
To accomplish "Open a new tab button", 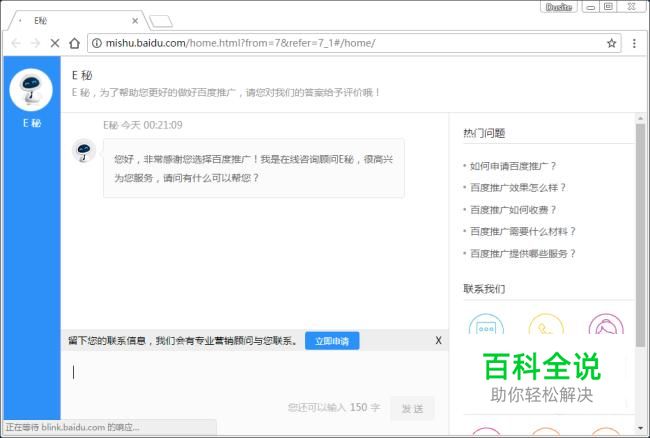I will [x=161, y=21].
